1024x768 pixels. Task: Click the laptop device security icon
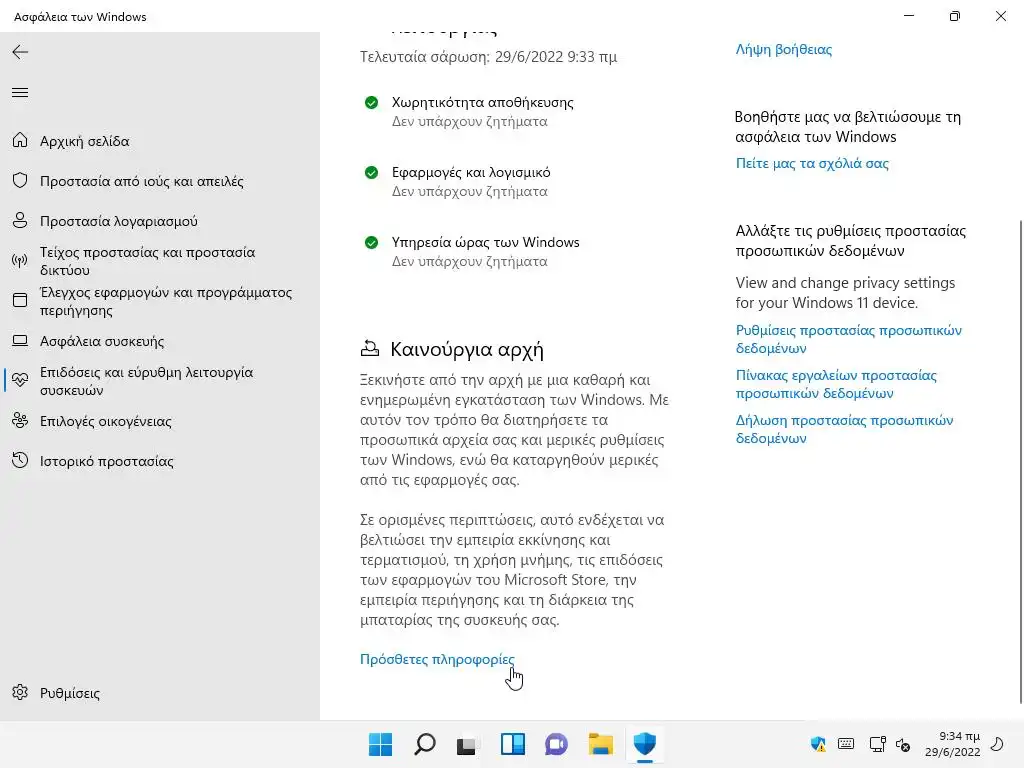[20, 340]
